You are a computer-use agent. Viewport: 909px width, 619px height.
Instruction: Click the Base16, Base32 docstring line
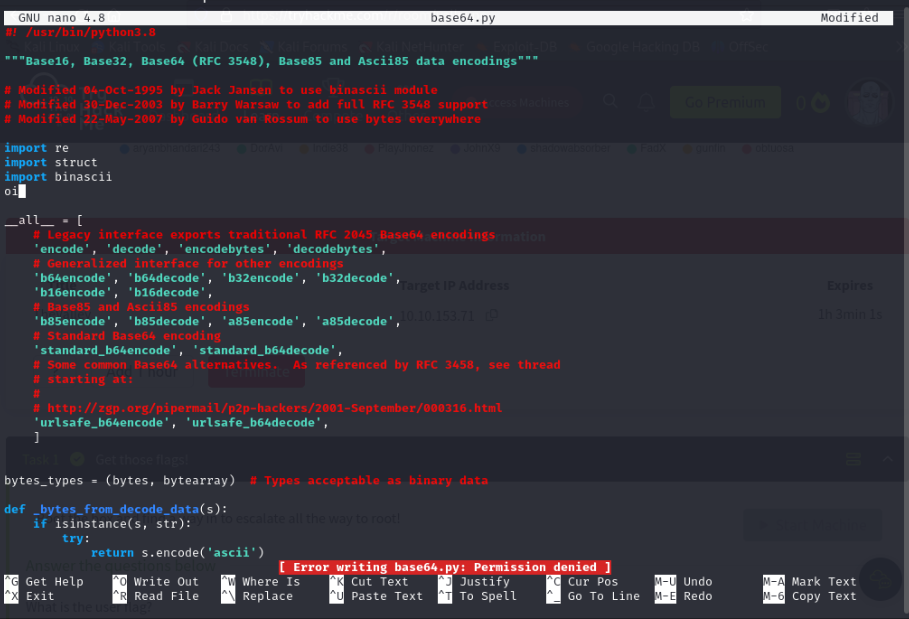[x=271, y=61]
